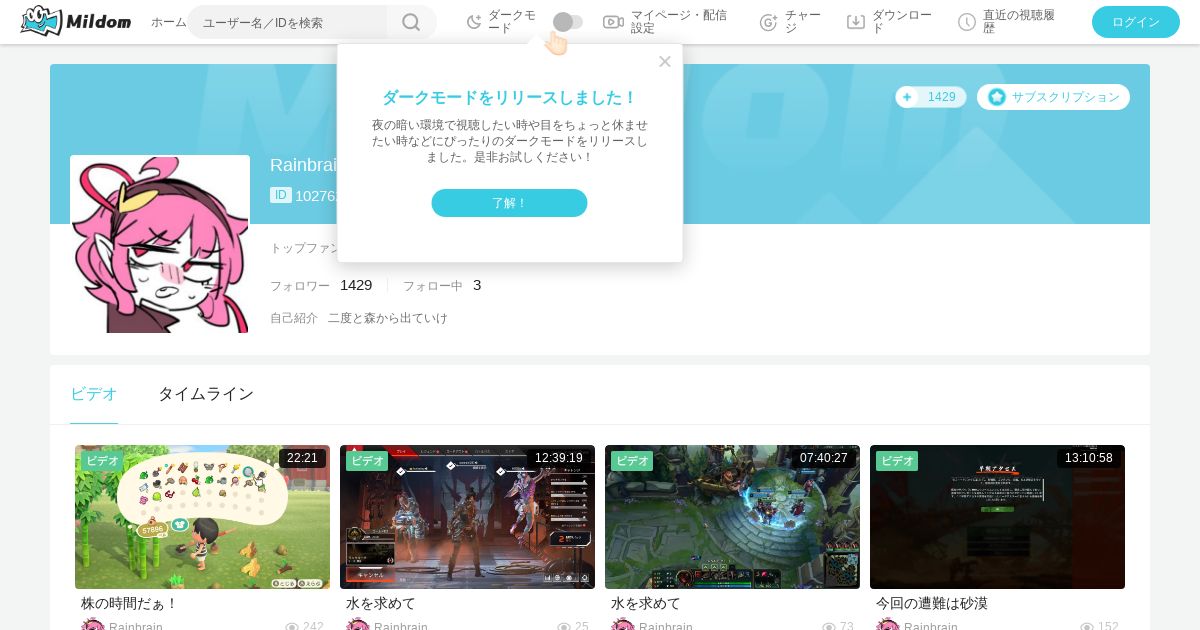
Task: Toggle the ダークモード switch
Action: pyautogui.click(x=568, y=22)
